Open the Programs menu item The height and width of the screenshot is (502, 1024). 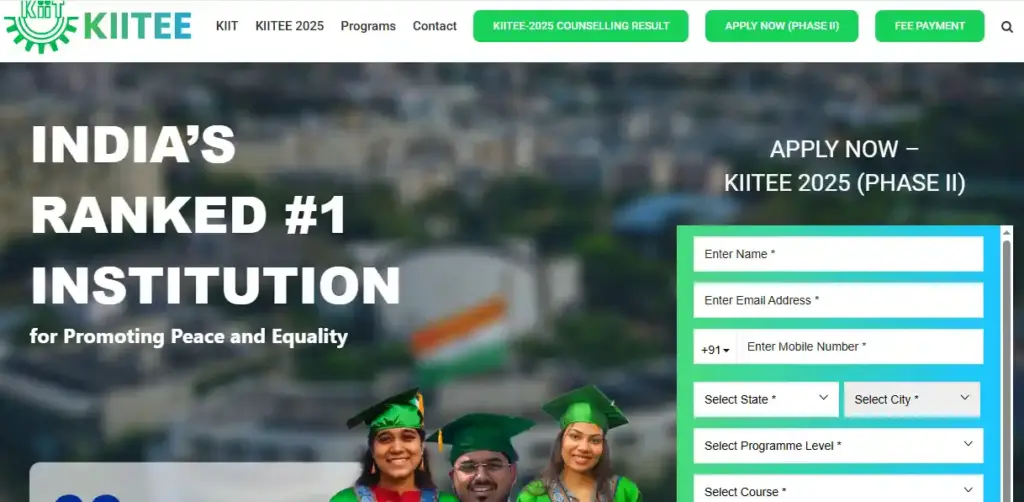368,26
